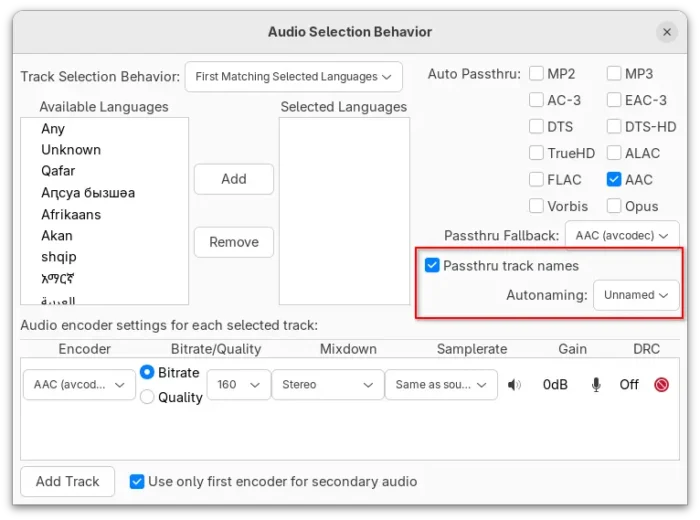Enable the MP2 passthru checkbox

[x=537, y=74]
